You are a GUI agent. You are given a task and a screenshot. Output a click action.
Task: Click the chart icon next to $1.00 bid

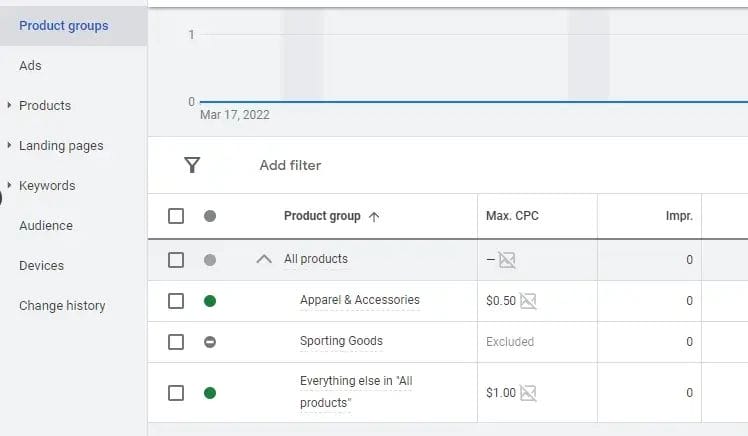pyautogui.click(x=528, y=393)
